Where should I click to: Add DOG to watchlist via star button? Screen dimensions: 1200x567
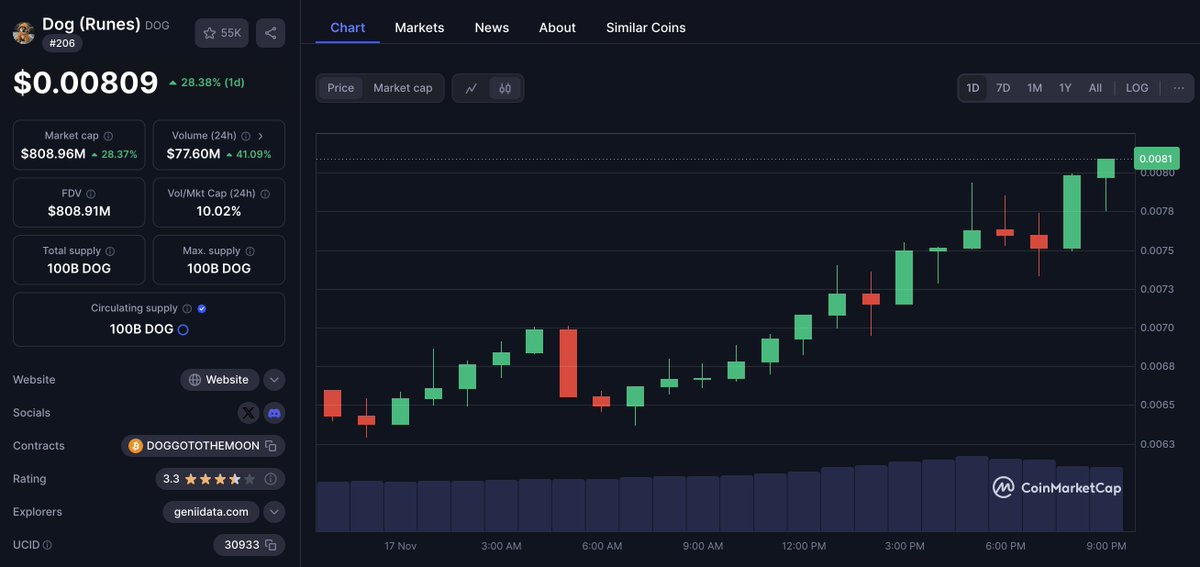[x=222, y=33]
